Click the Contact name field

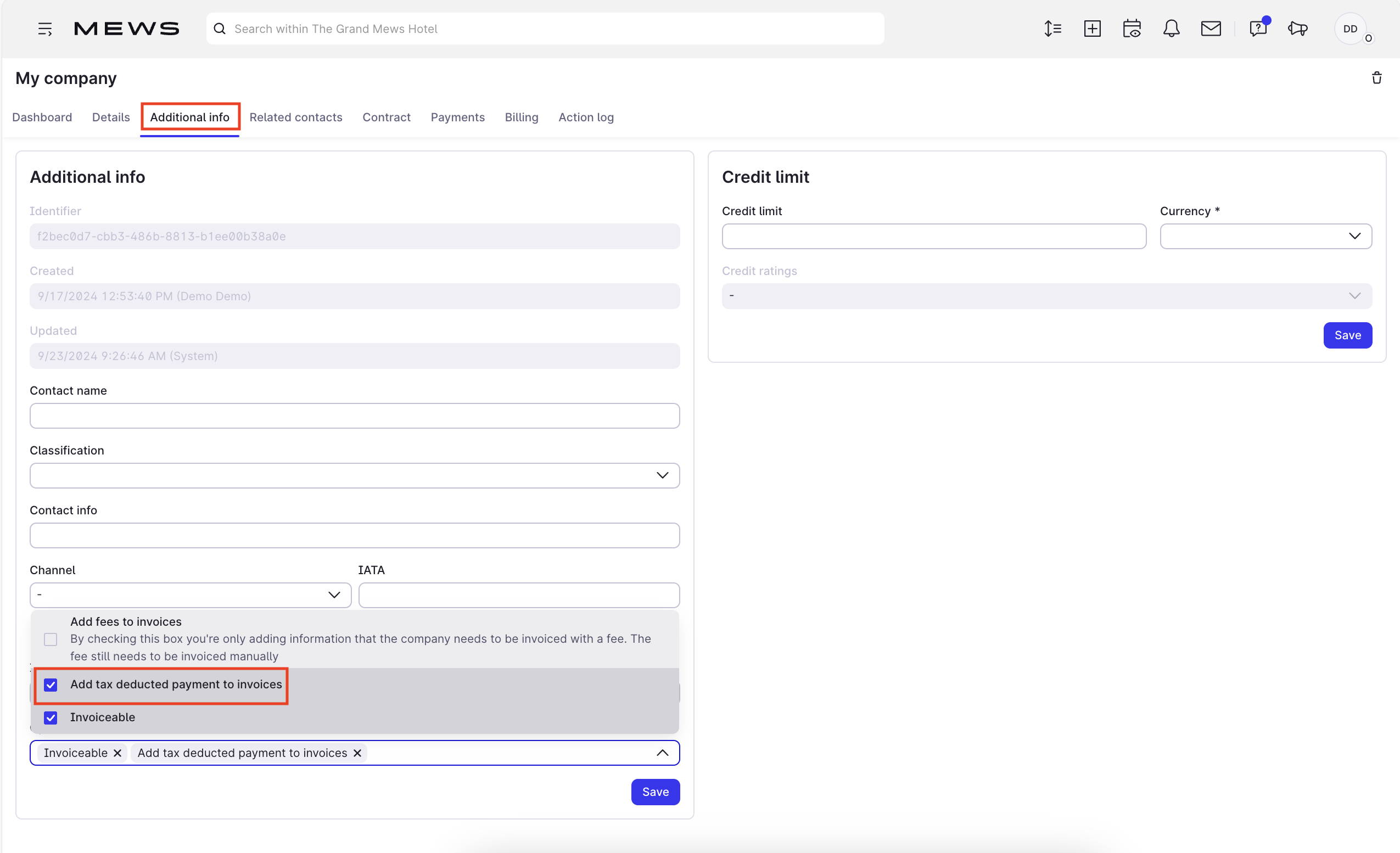click(x=355, y=416)
